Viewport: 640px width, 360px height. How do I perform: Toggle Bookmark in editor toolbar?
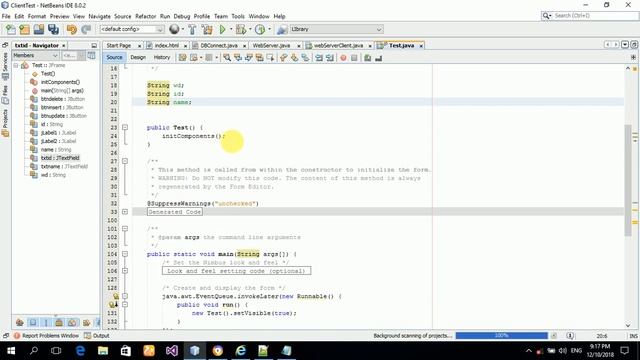305,58
